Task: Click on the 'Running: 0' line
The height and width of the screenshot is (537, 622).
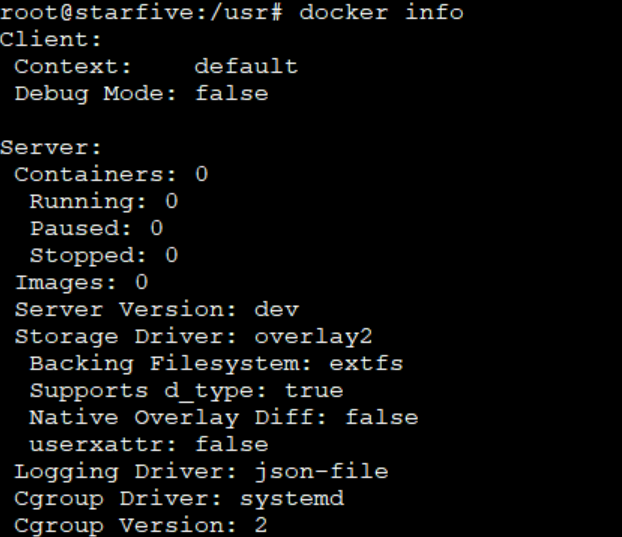Action: [x=103, y=202]
